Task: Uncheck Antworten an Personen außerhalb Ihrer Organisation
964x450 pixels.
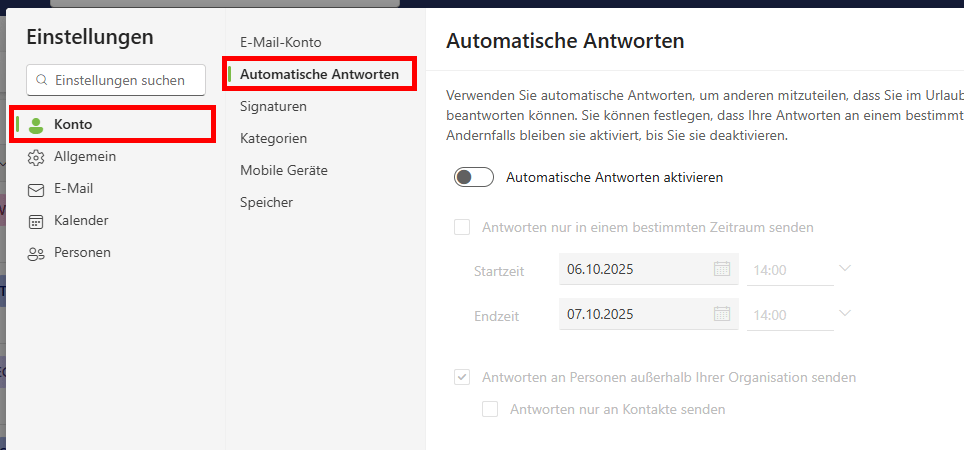Action: 462,378
